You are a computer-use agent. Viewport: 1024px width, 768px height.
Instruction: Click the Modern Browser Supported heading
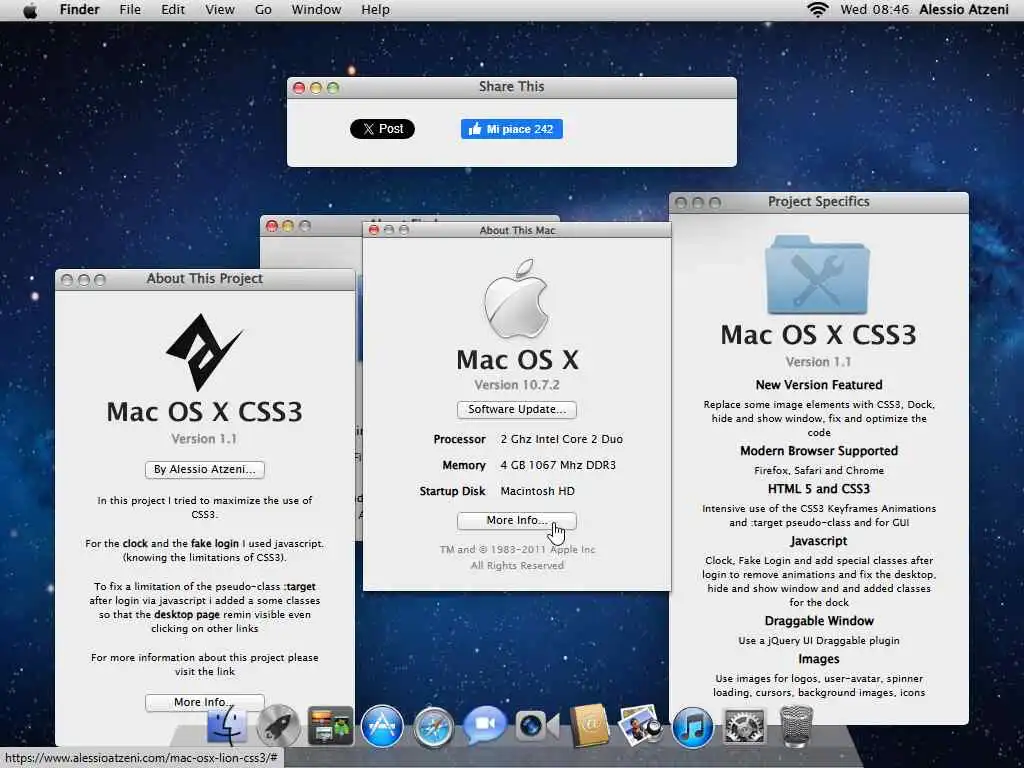(818, 451)
